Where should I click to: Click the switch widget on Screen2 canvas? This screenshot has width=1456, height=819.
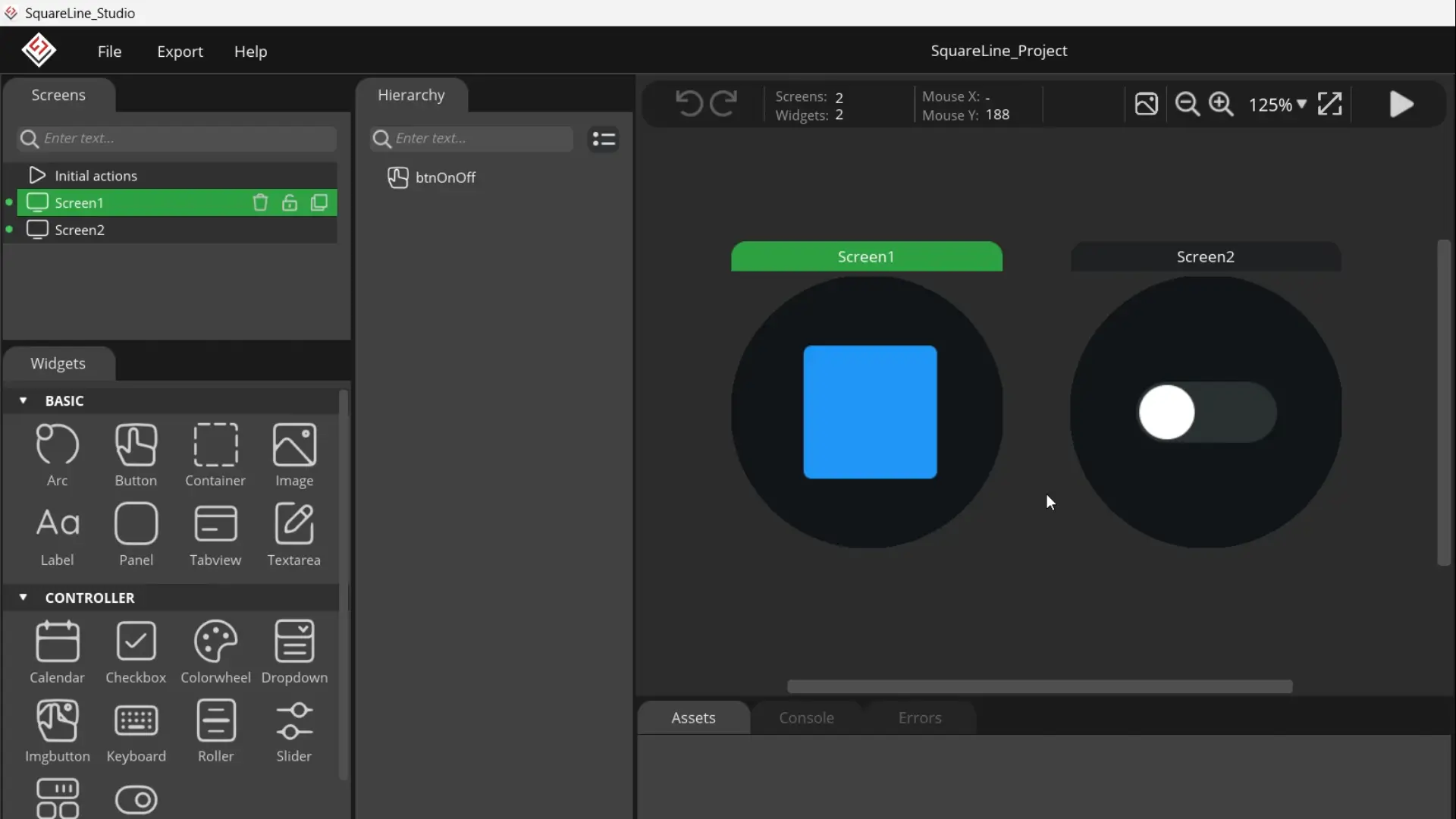click(x=1207, y=413)
